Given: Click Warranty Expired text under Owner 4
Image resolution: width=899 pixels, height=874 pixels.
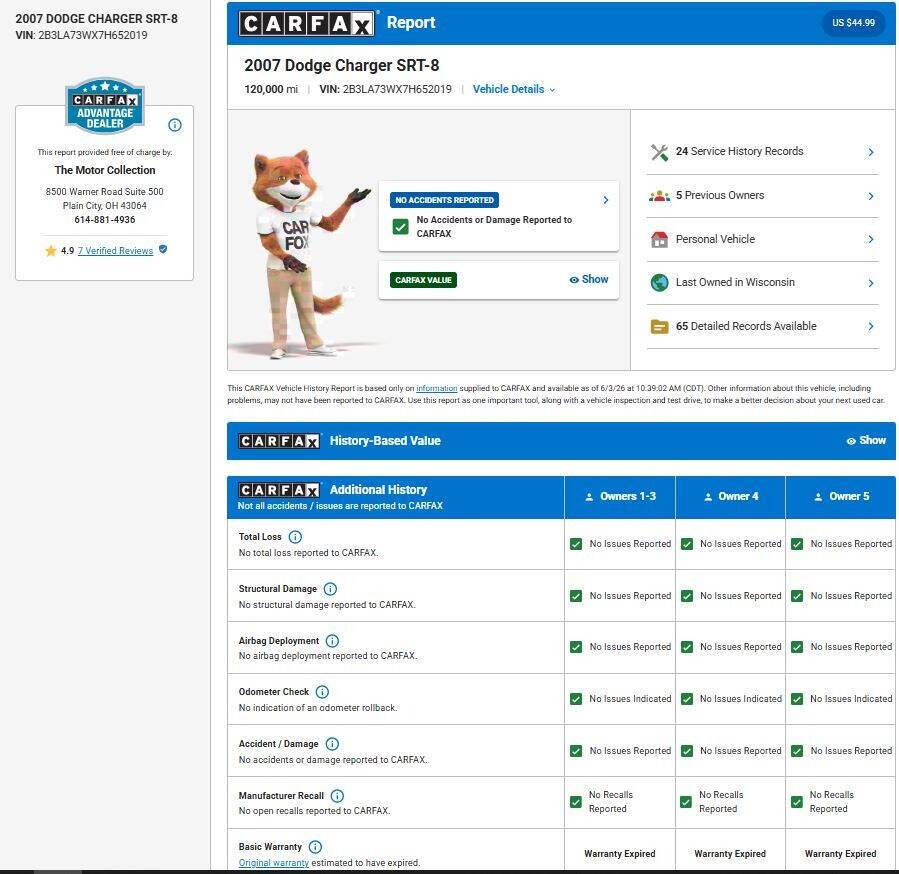Looking at the screenshot, I should point(730,854).
